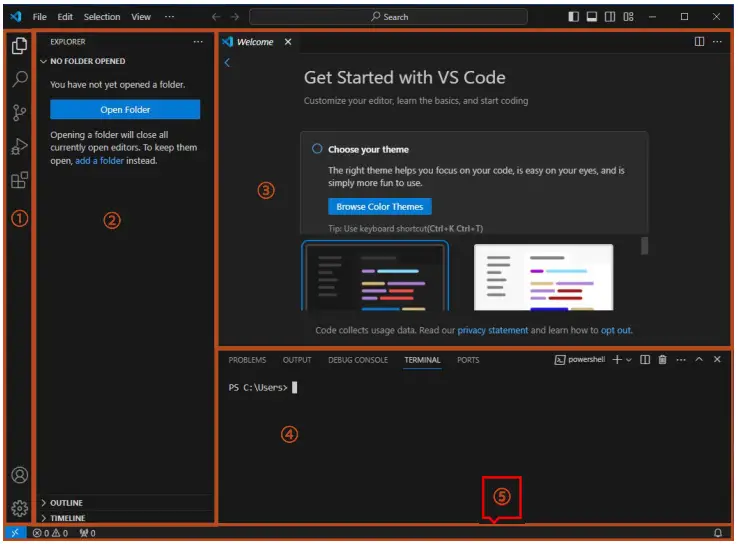Create a new terminal with the plus icon
The width and height of the screenshot is (738, 544).
(617, 360)
